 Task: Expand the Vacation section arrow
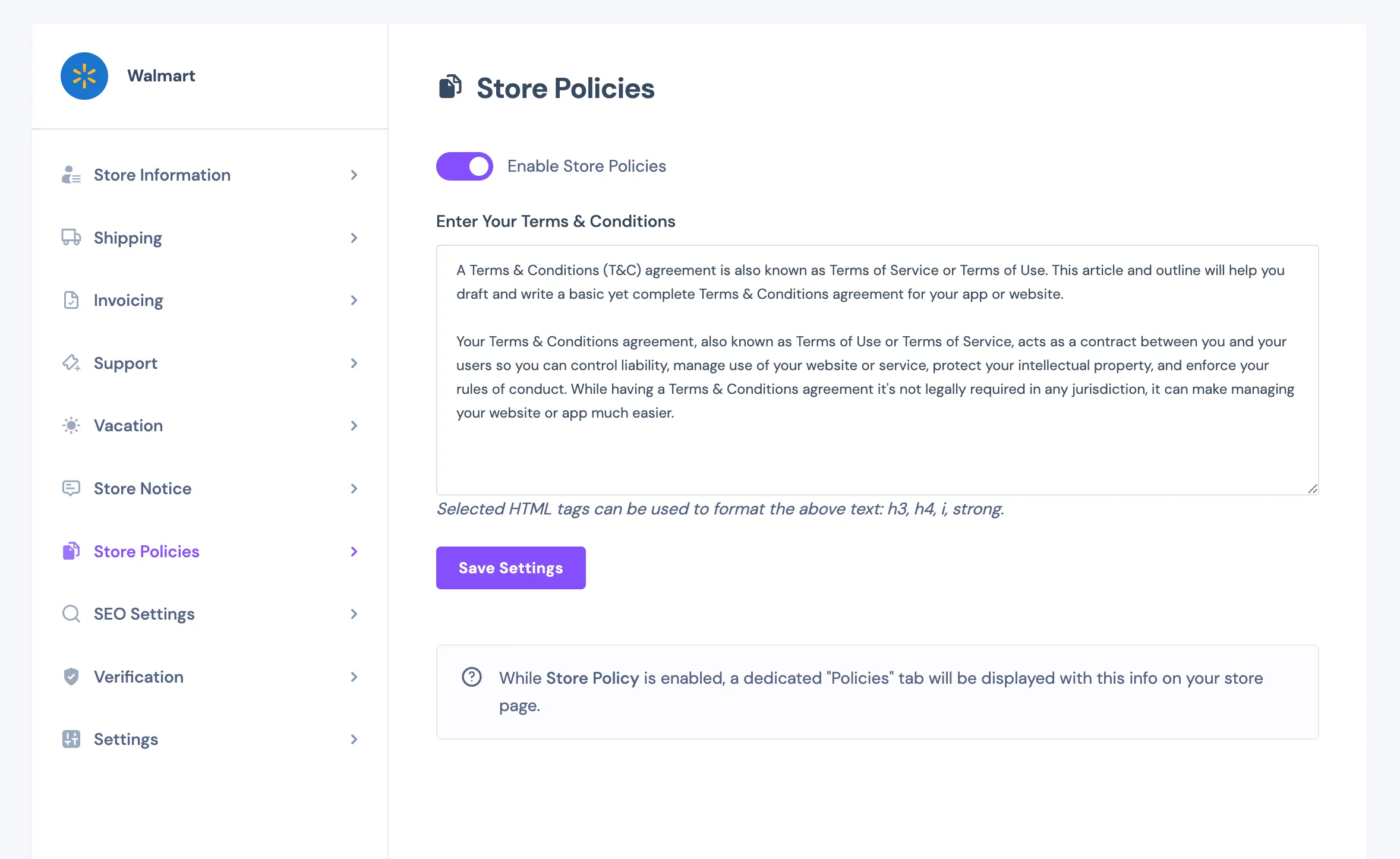pyautogui.click(x=354, y=425)
